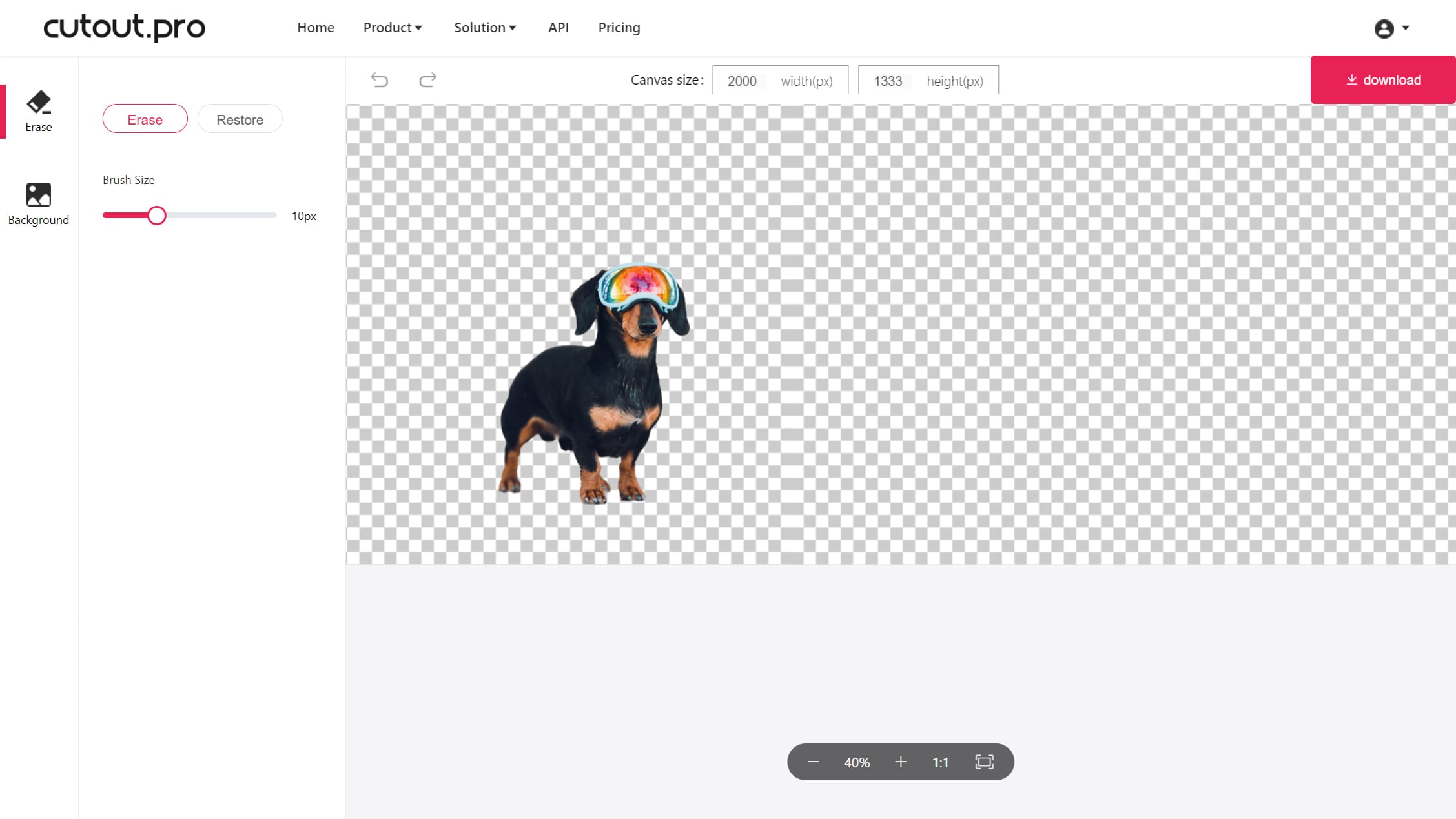
Task: Select the Erase tool in sidebar
Action: (39, 111)
